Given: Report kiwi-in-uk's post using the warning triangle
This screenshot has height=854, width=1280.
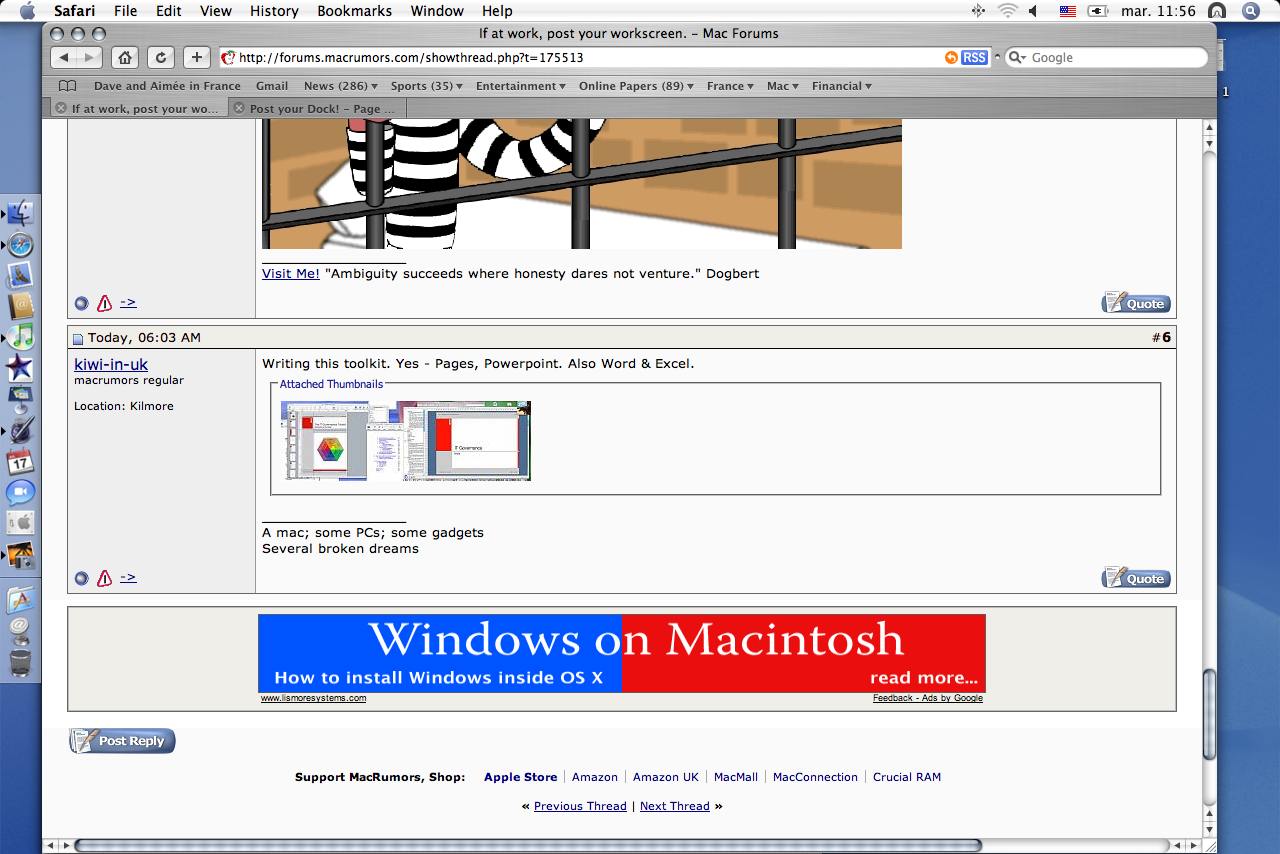Looking at the screenshot, I should [104, 578].
